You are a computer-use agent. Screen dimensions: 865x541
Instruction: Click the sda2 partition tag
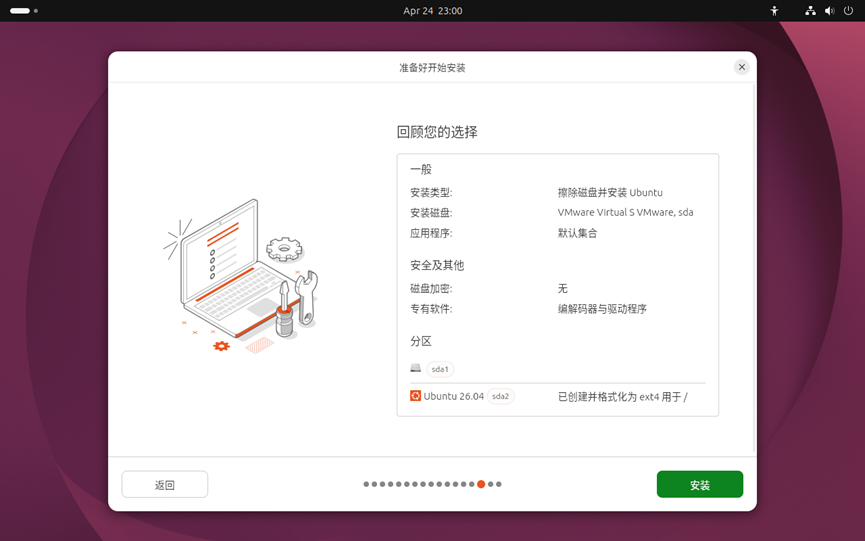coord(500,396)
